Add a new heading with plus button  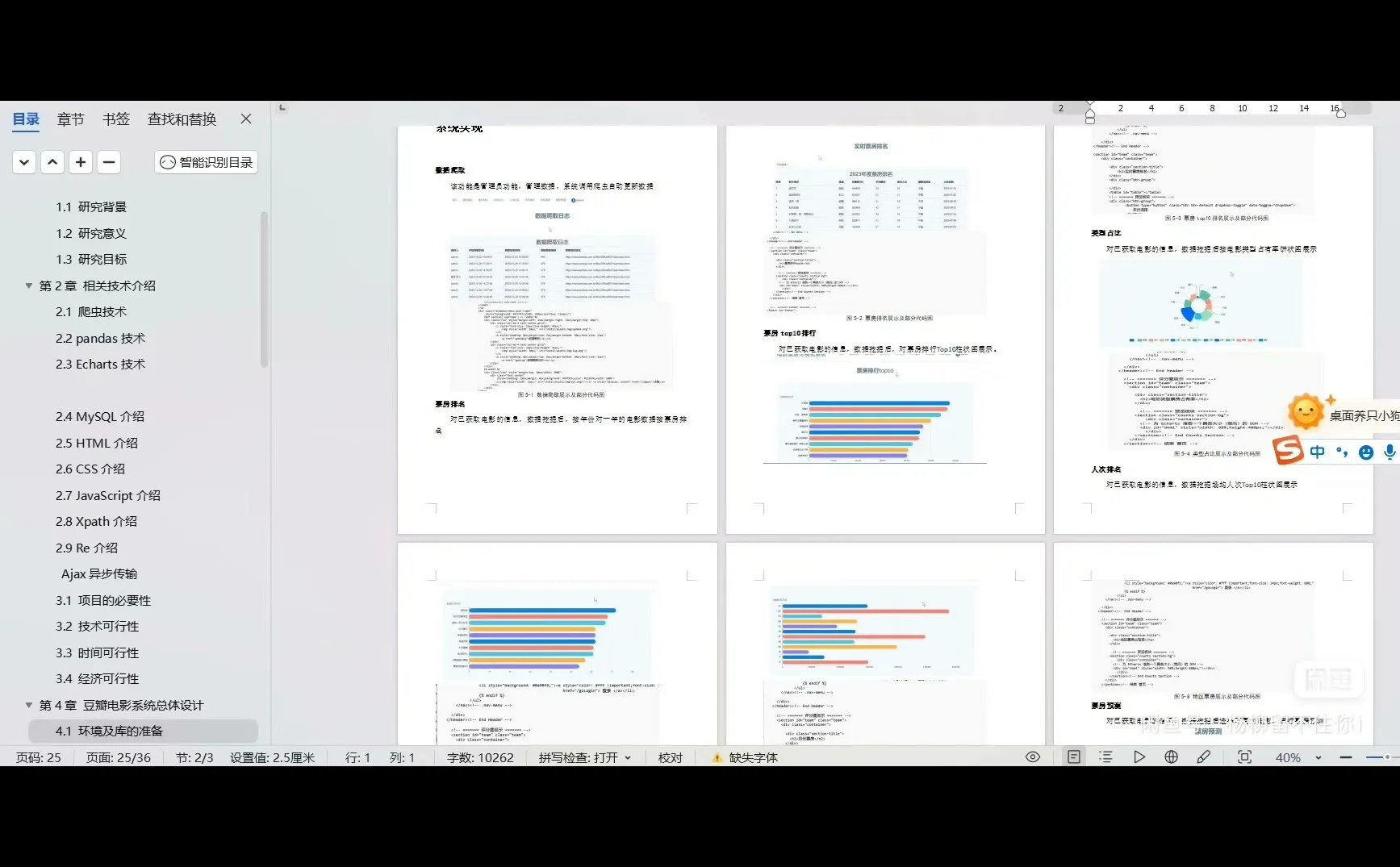pos(81,162)
